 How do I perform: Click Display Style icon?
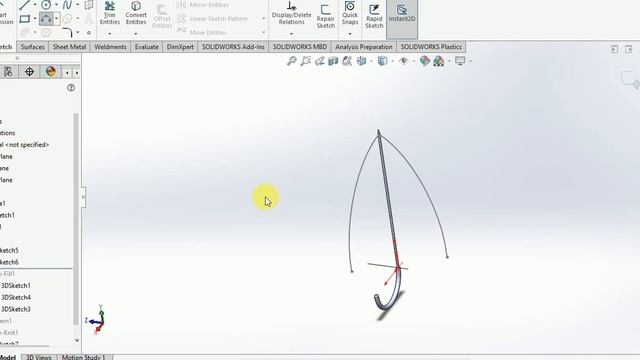382,61
